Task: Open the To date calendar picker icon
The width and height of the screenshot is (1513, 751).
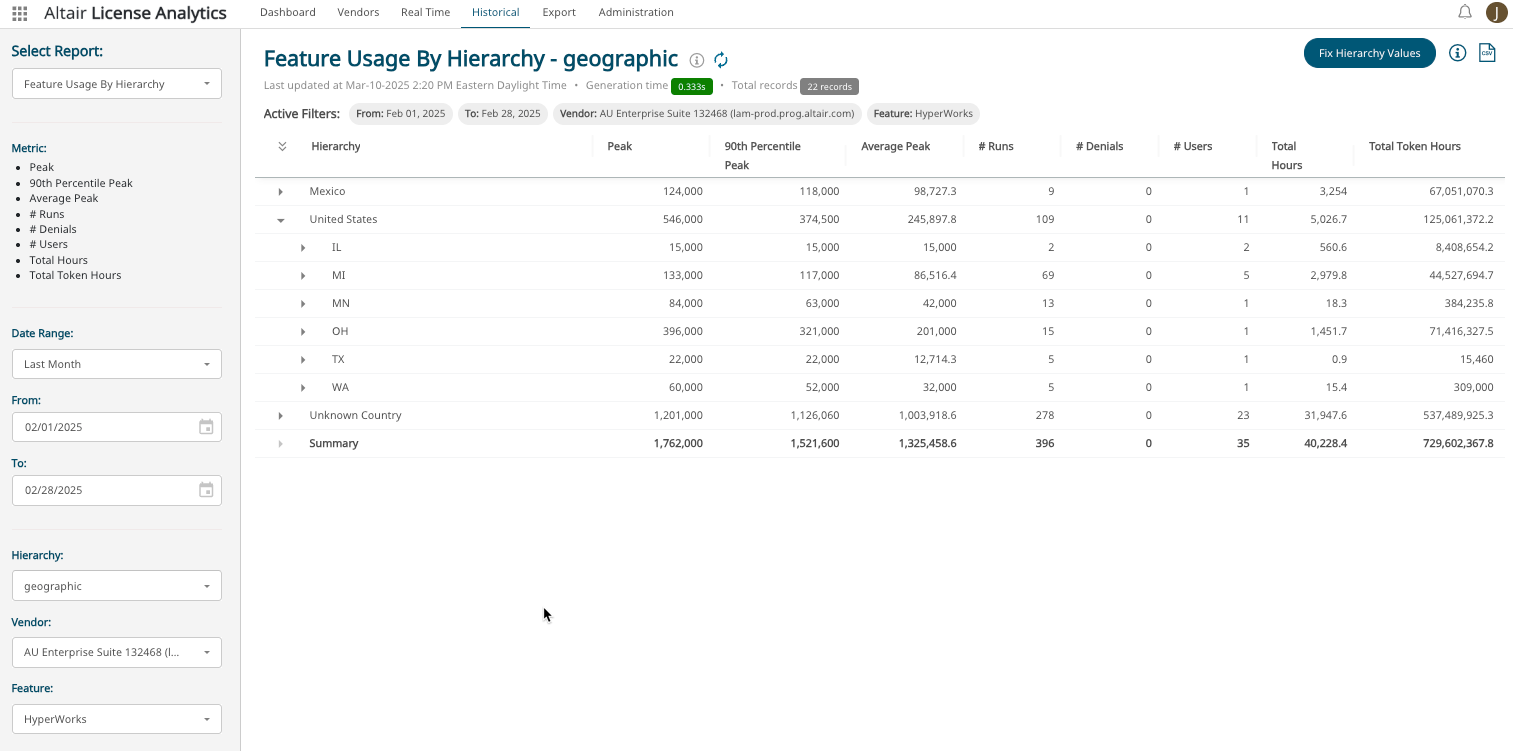Action: (x=206, y=490)
